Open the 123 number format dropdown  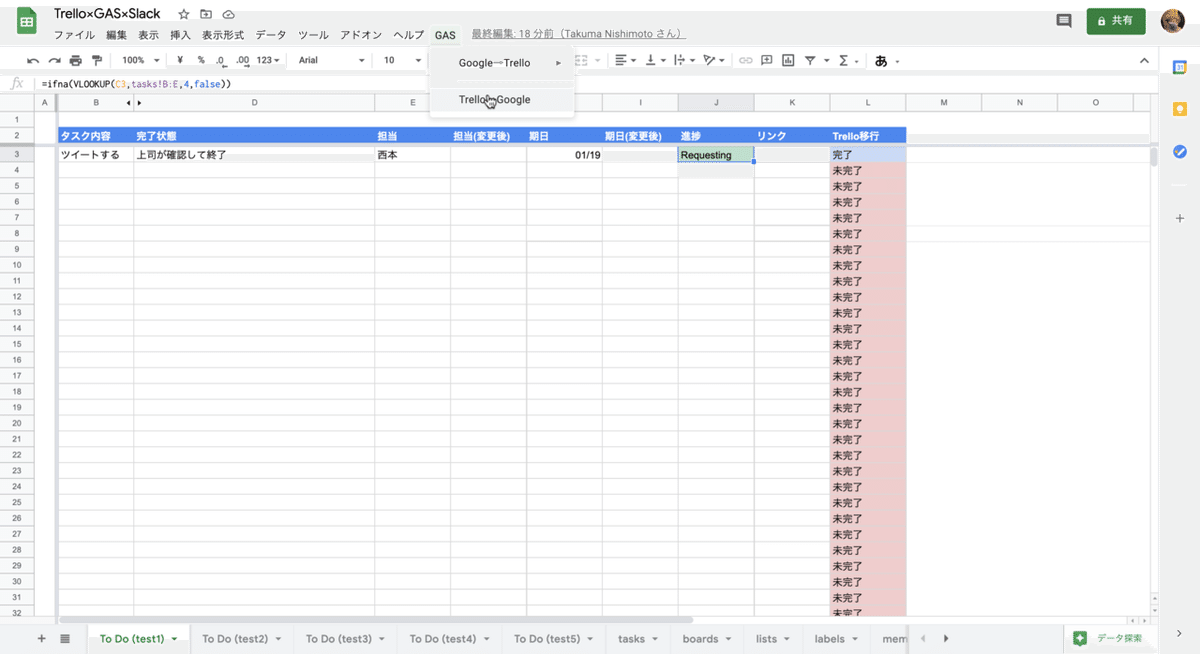(268, 60)
